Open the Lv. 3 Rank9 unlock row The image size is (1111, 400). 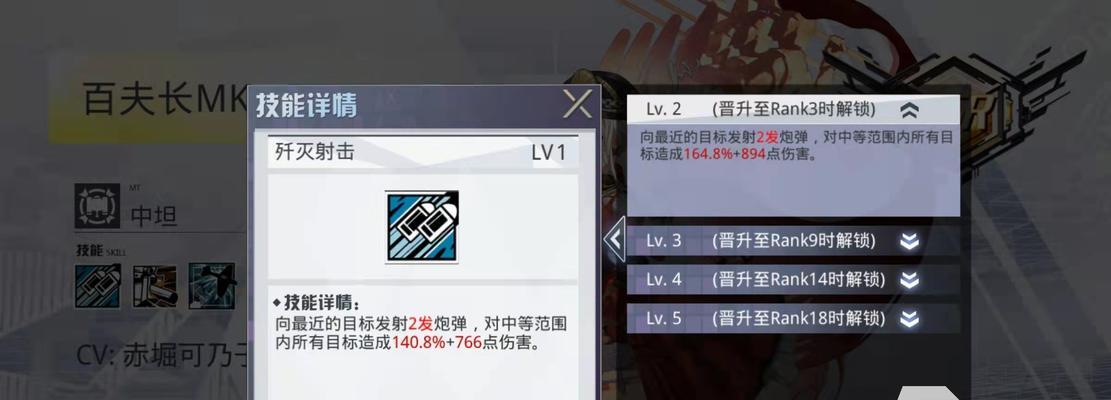(793, 241)
